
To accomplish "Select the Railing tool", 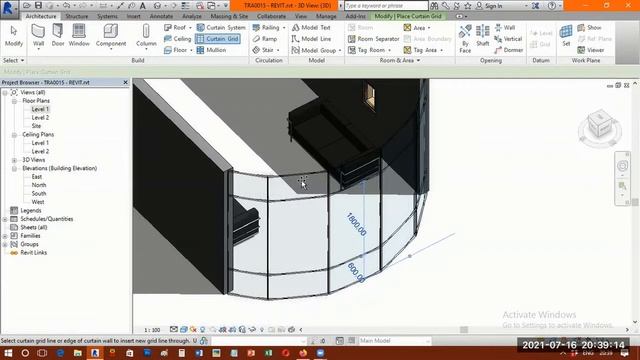I will [x=266, y=27].
